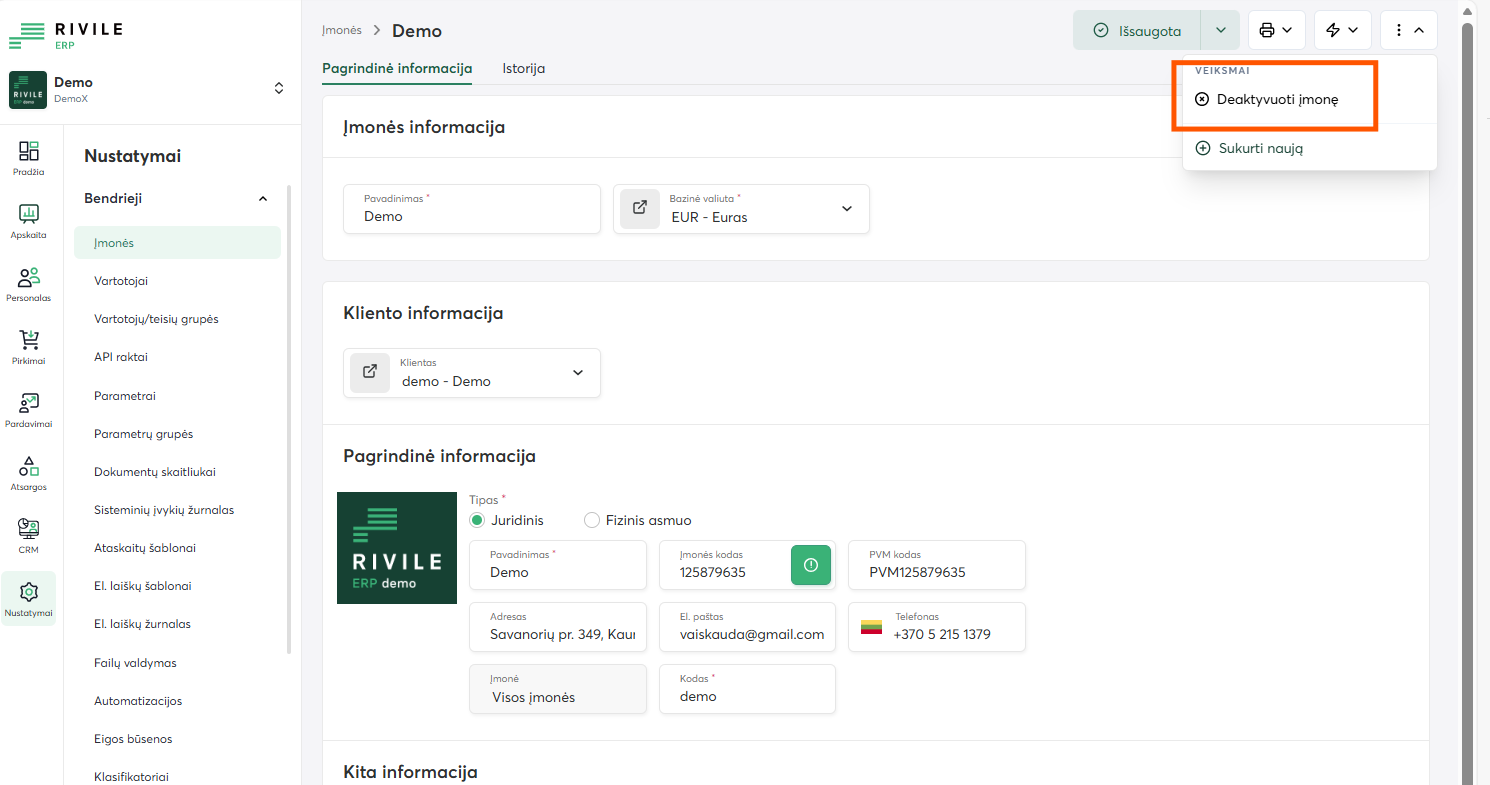The height and width of the screenshot is (785, 1490).
Task: Collapse the Bendrieji settings section
Action: 263,199
